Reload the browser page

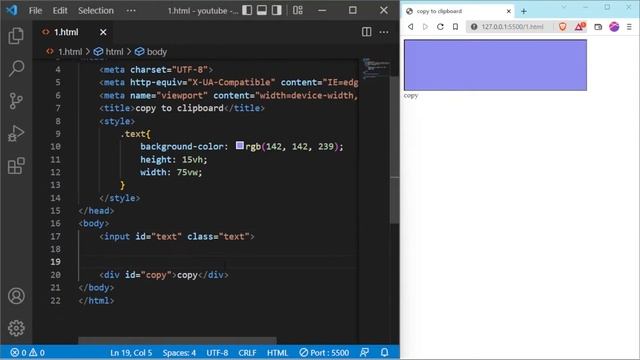pyautogui.click(x=440, y=27)
